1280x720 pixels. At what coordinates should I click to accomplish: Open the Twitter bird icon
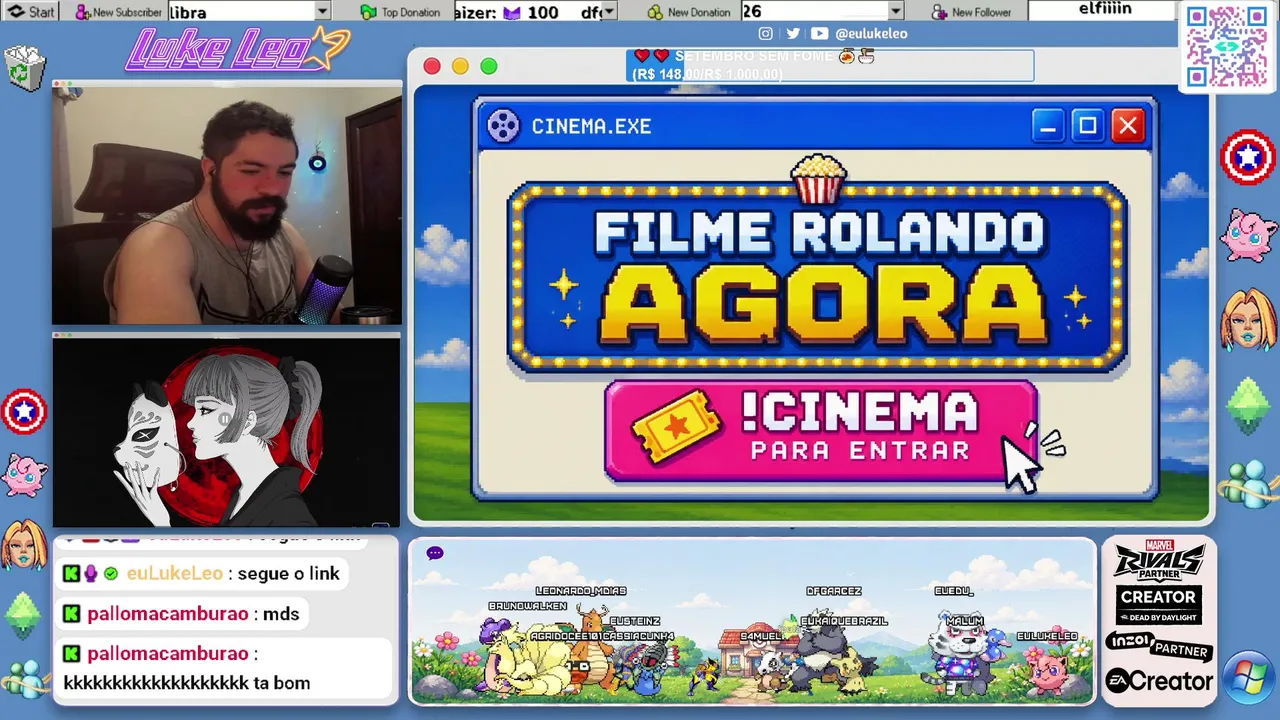tap(793, 33)
